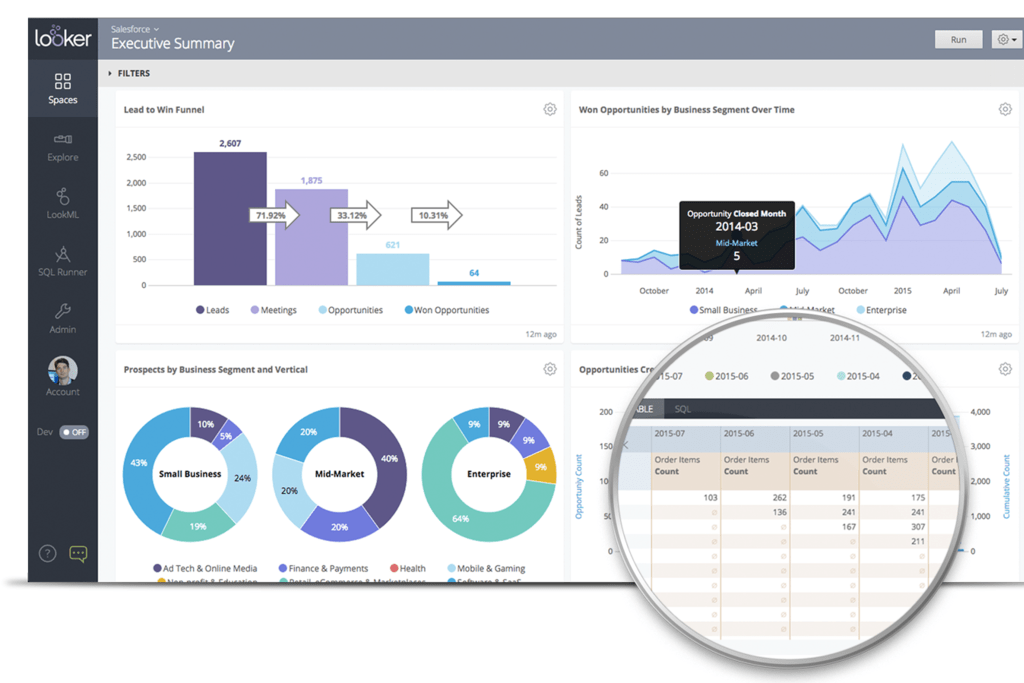Open Opportunities Created tile settings gear
This screenshot has height=683, width=1024.
(x=1005, y=369)
